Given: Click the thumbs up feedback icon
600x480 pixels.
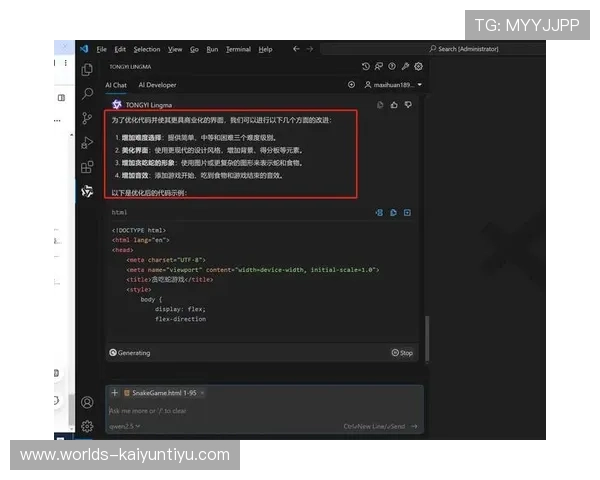Looking at the screenshot, I should 394,104.
